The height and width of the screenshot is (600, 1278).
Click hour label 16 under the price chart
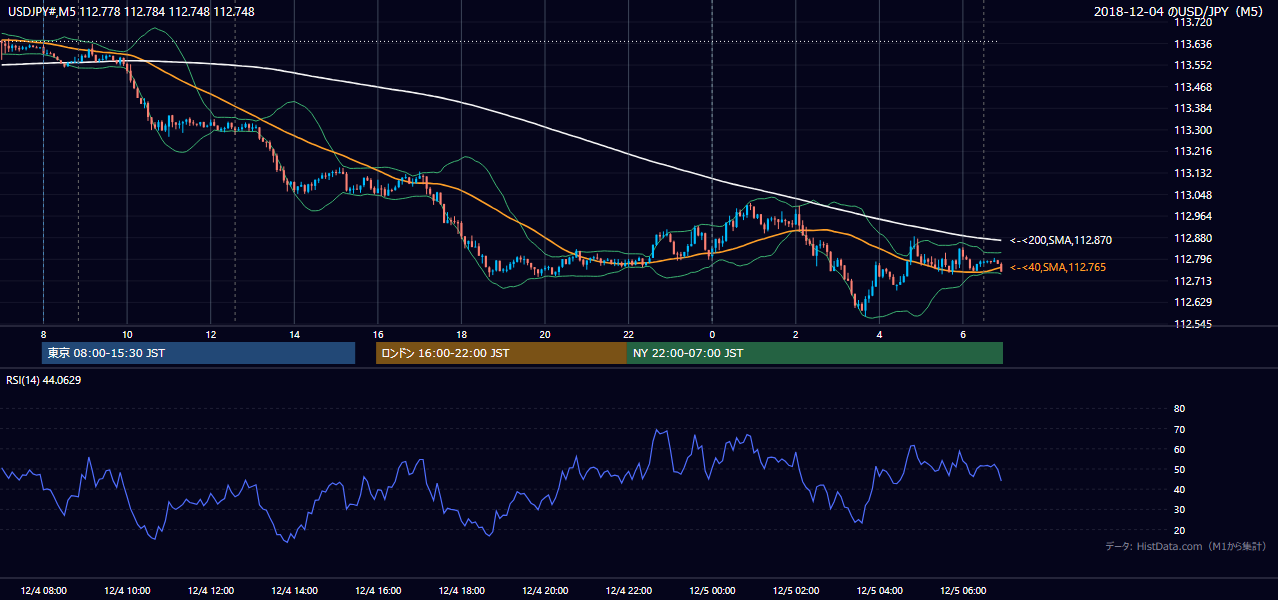(x=378, y=334)
